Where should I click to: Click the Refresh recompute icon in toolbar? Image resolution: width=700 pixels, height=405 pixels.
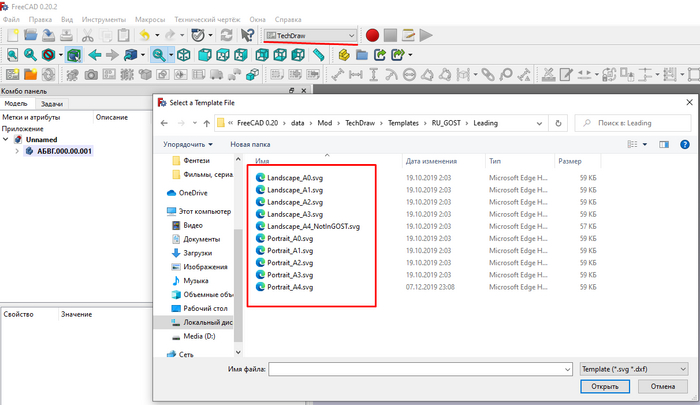224,35
